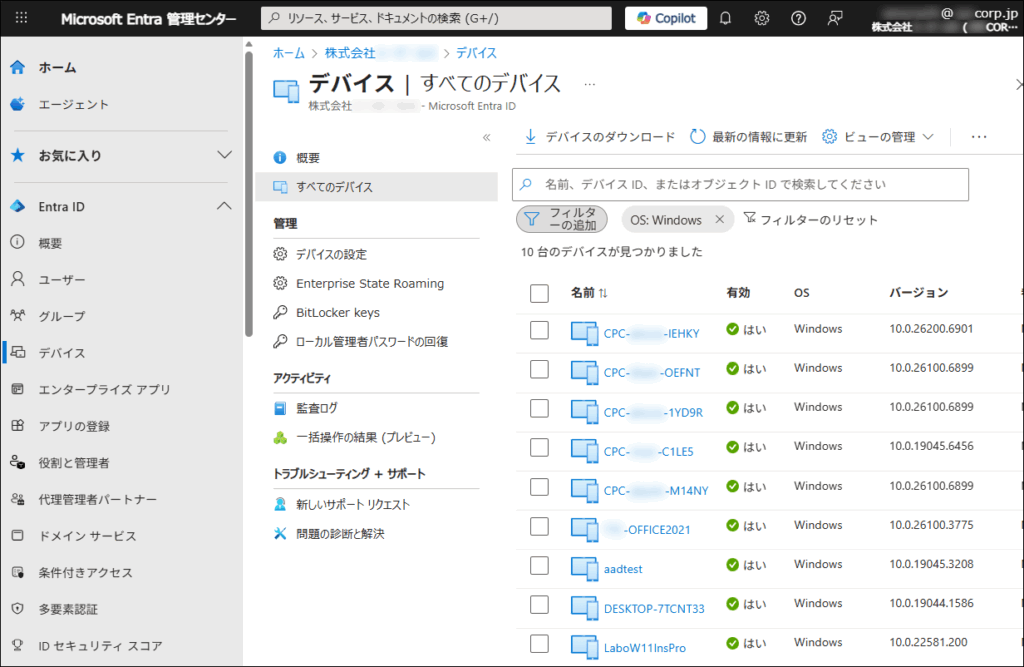Image resolution: width=1024 pixels, height=667 pixels.
Task: Expand the お気に入り favorites section
Action: [x=224, y=155]
